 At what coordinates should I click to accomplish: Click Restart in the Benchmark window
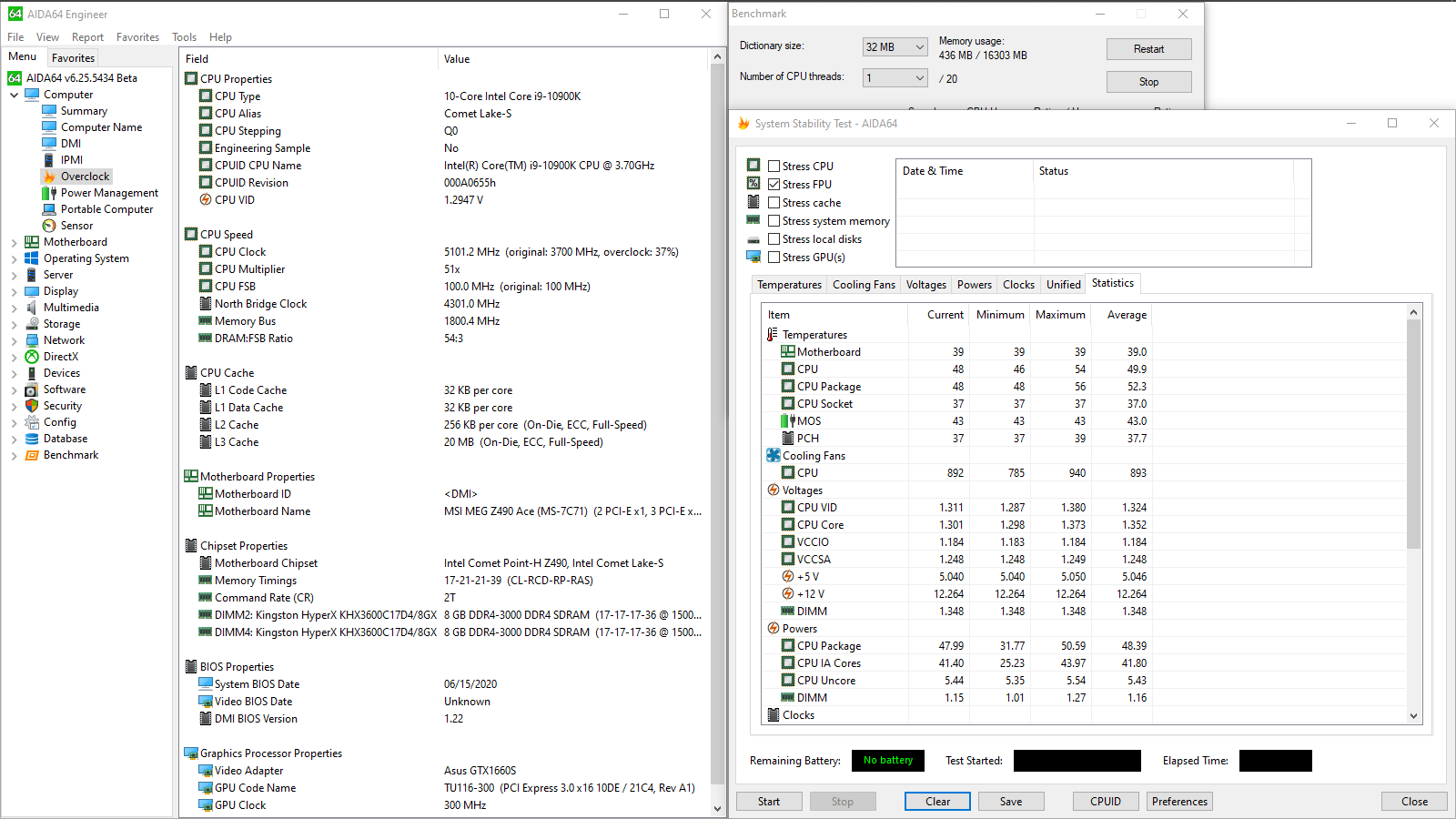pyautogui.click(x=1148, y=49)
